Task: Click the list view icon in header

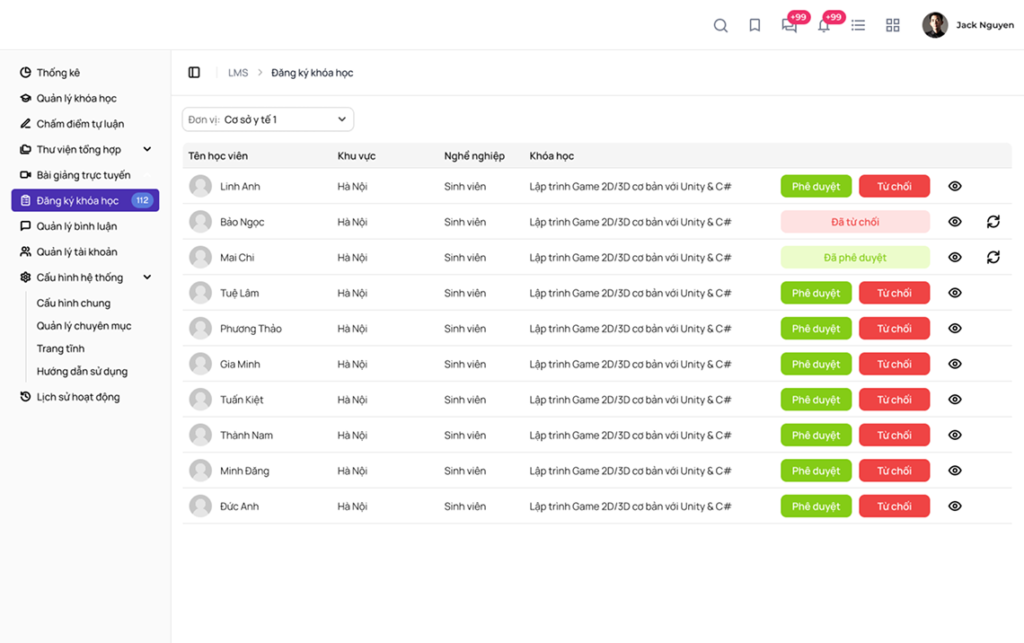Action: (858, 26)
